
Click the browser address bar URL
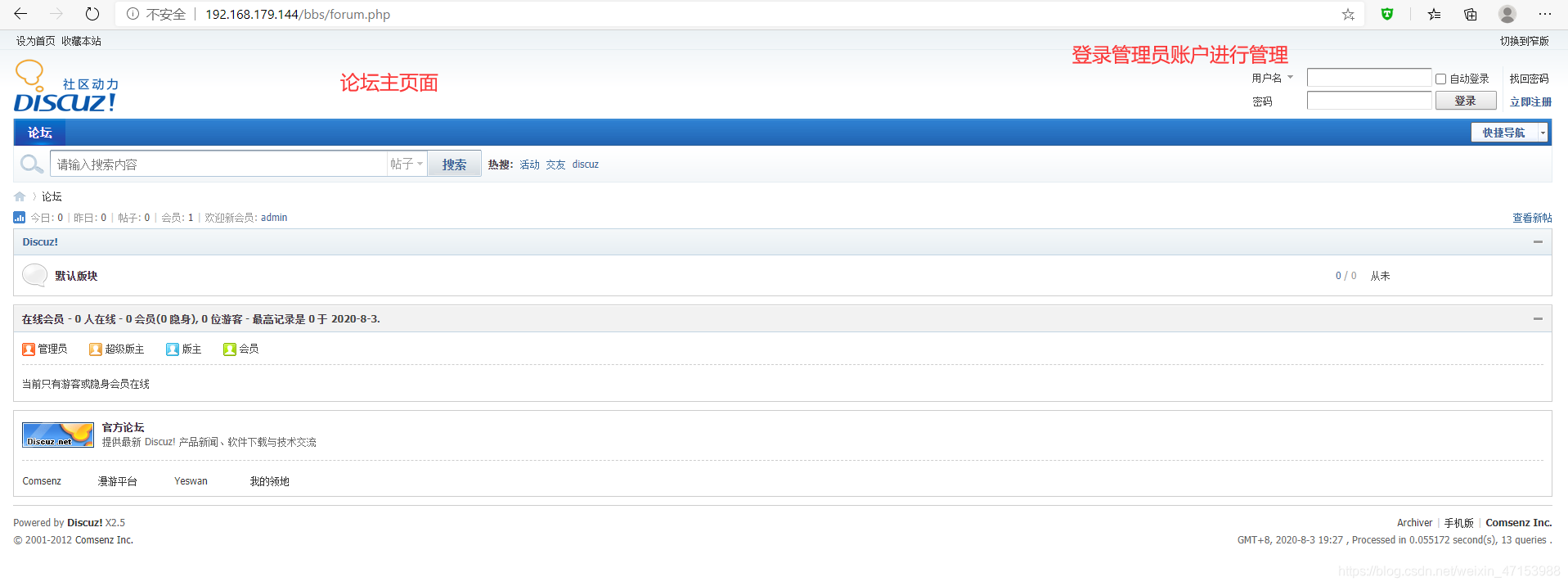(298, 14)
